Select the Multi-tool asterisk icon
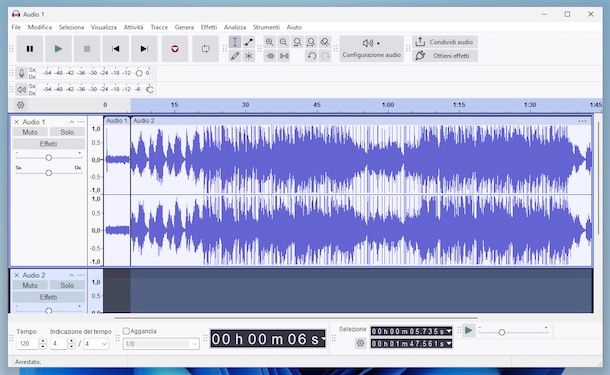The image size is (610, 375). pos(249,56)
